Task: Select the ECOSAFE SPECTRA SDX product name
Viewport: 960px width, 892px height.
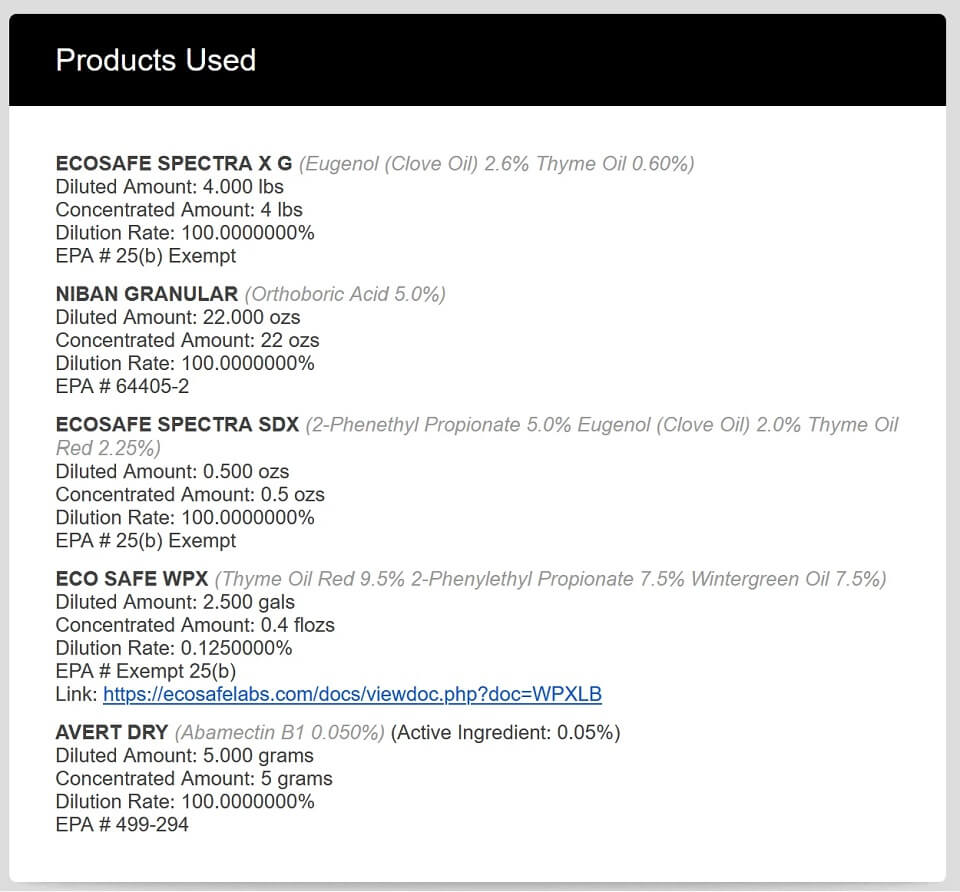Action: [x=177, y=424]
